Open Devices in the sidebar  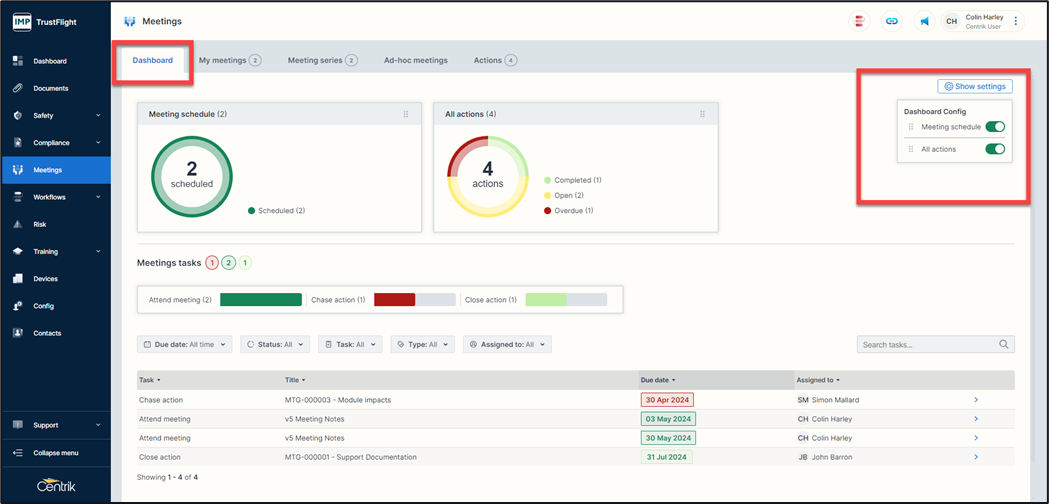tap(45, 279)
